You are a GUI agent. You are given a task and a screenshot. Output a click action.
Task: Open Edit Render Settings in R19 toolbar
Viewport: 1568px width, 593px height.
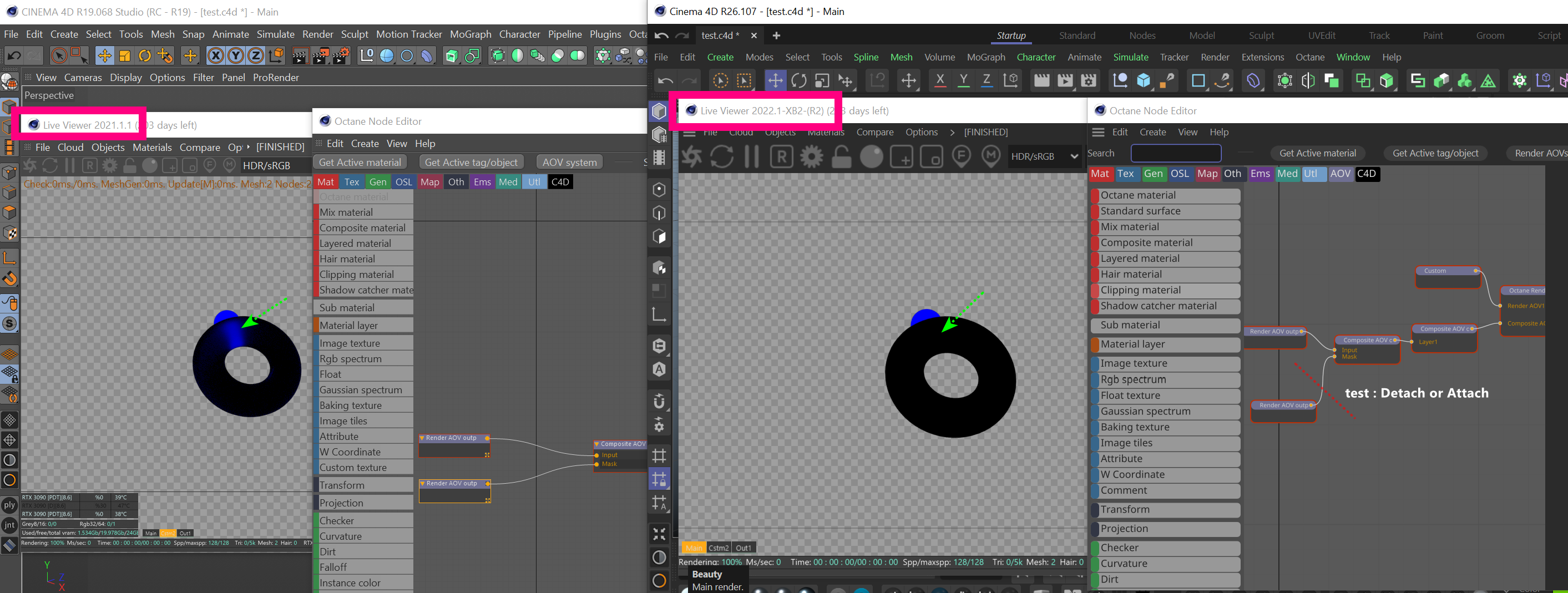[341, 56]
